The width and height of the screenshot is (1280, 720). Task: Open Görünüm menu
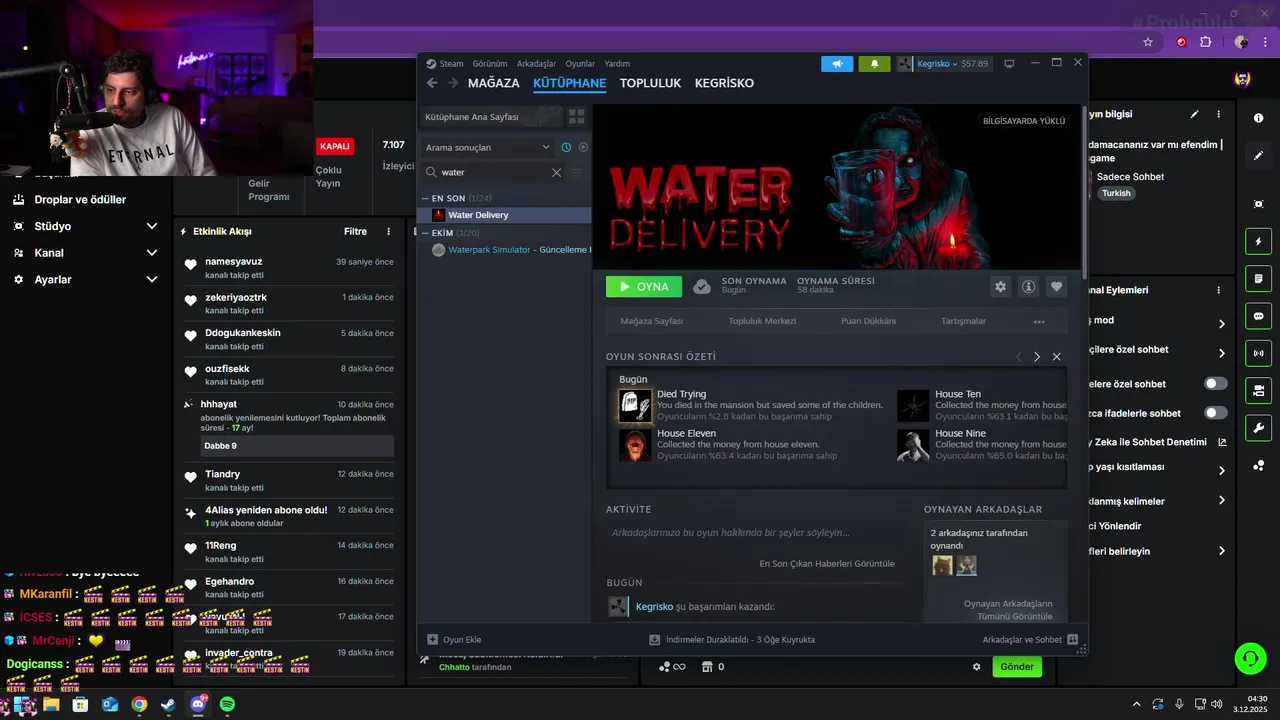490,64
